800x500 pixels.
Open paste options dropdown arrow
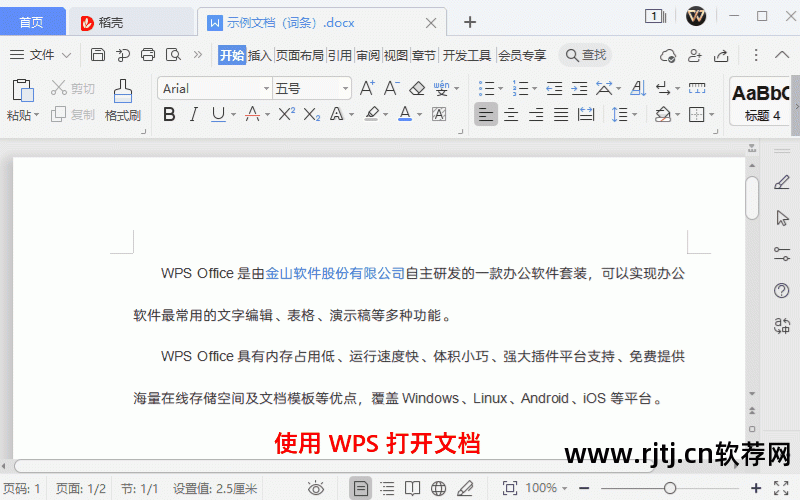(37, 115)
